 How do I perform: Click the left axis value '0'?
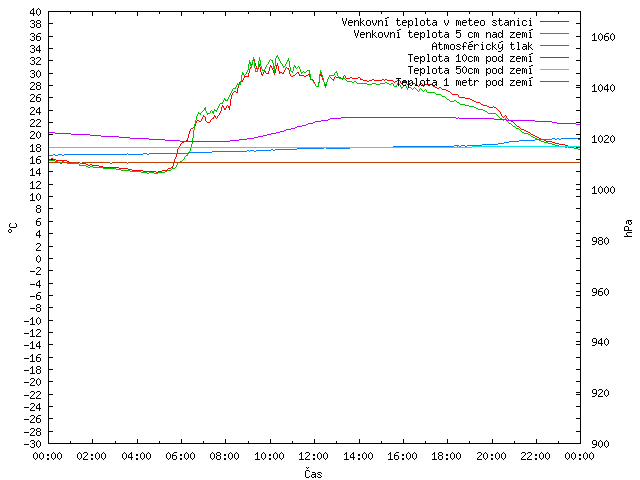(38, 258)
